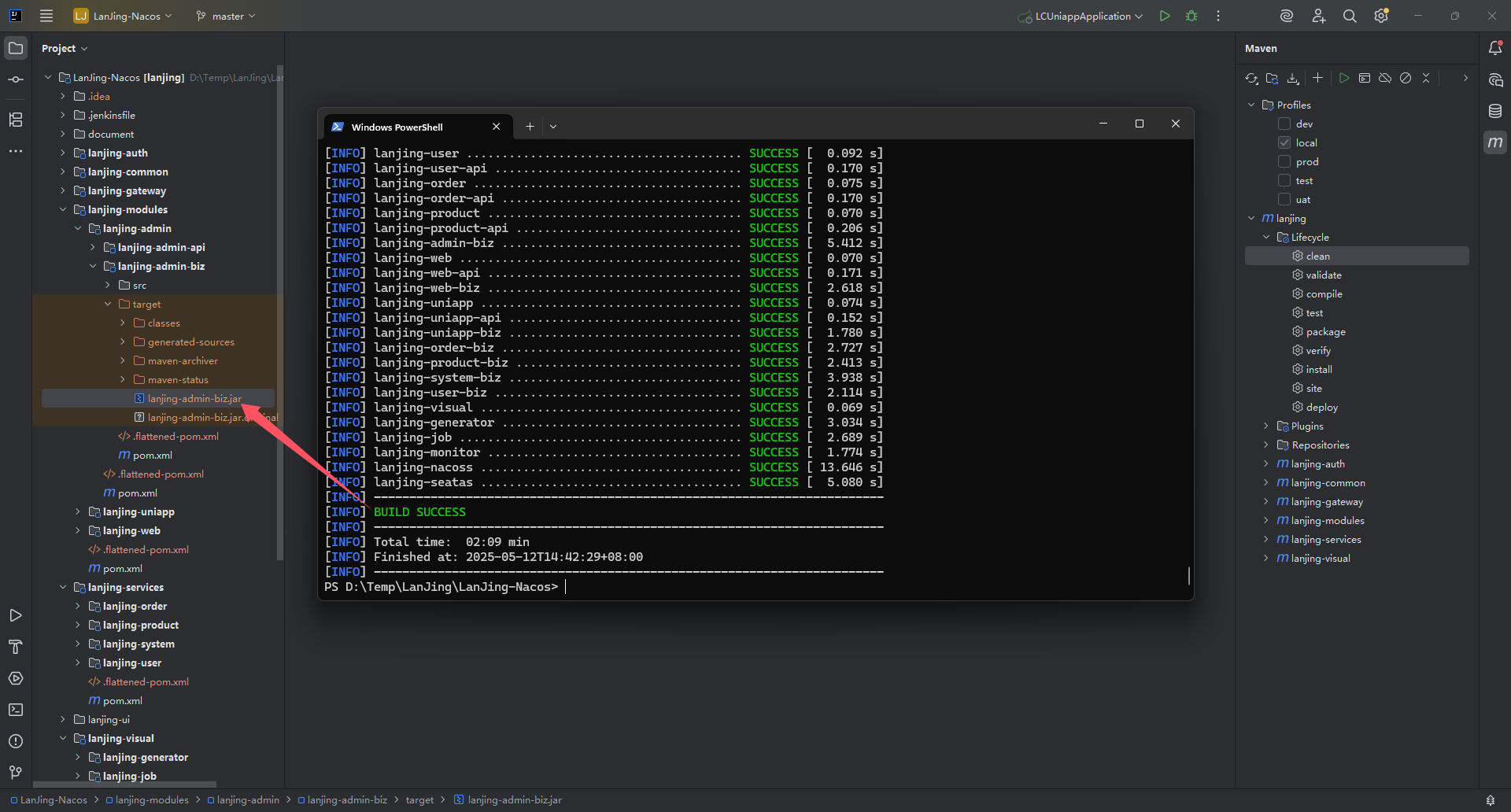Open the Problems tool window
Viewport: 1511px width, 812px height.
coord(16,741)
